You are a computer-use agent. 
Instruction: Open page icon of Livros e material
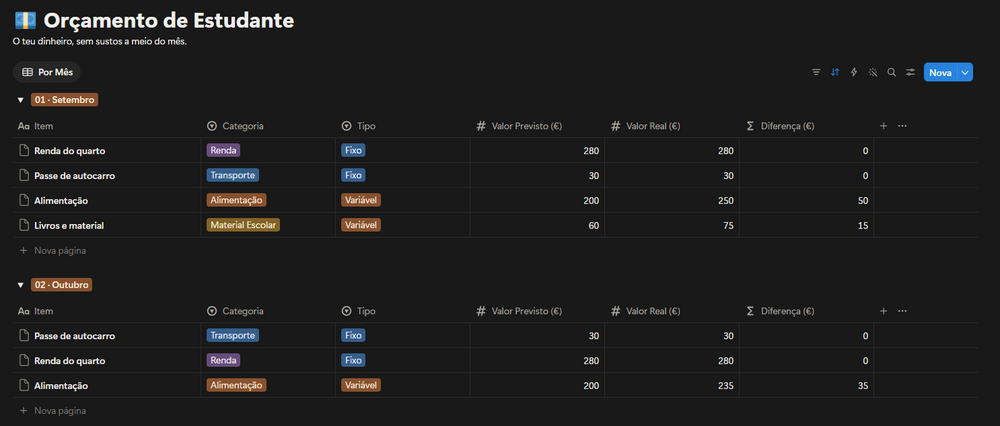[24, 225]
